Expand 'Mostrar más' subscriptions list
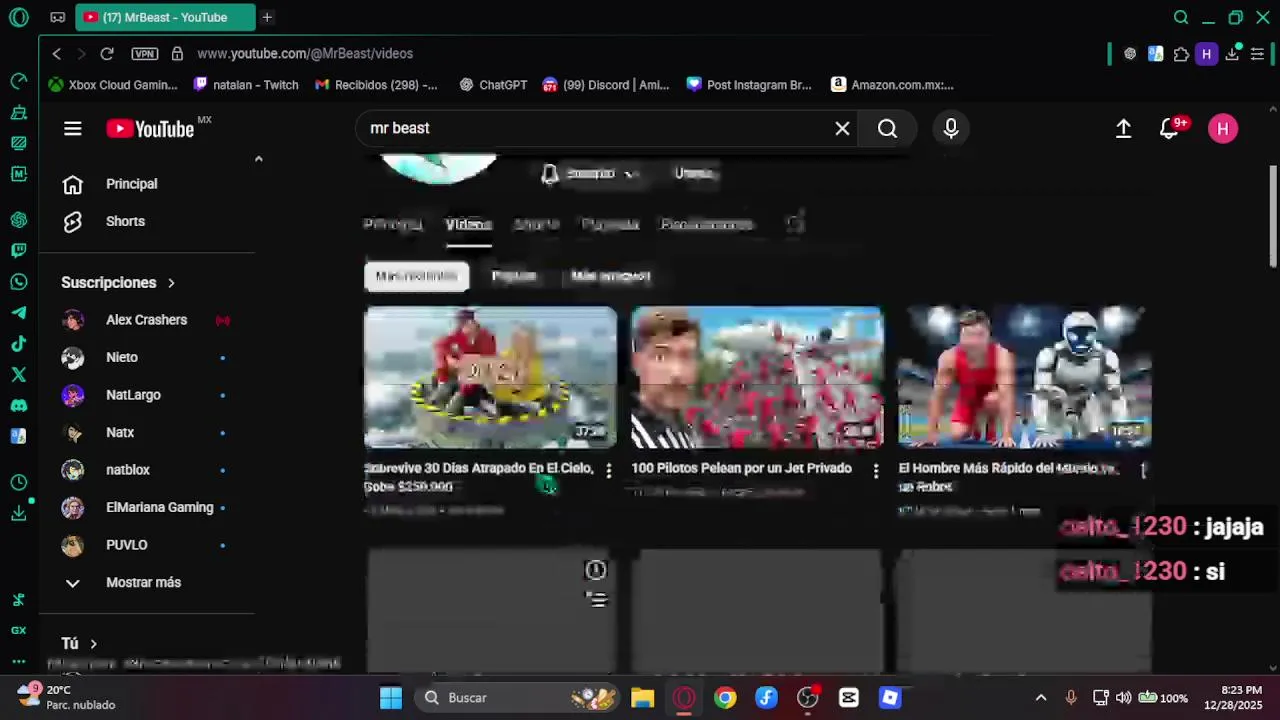 click(143, 582)
